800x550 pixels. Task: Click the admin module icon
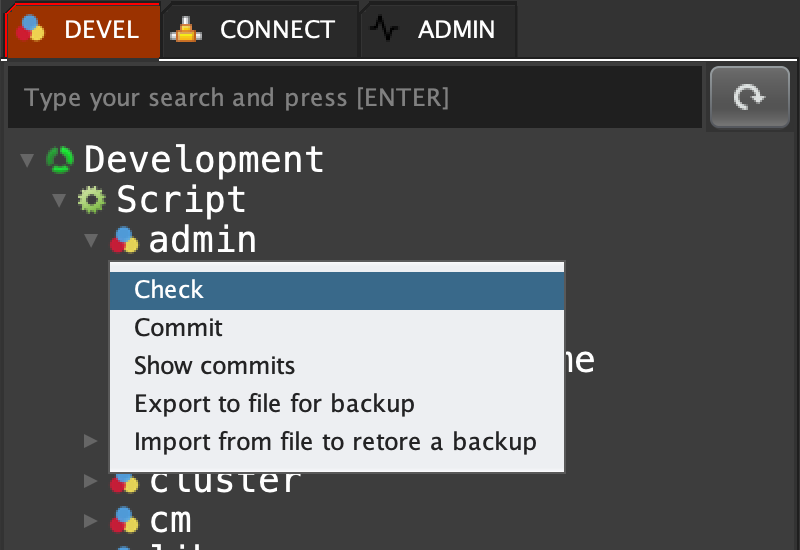coord(124,240)
